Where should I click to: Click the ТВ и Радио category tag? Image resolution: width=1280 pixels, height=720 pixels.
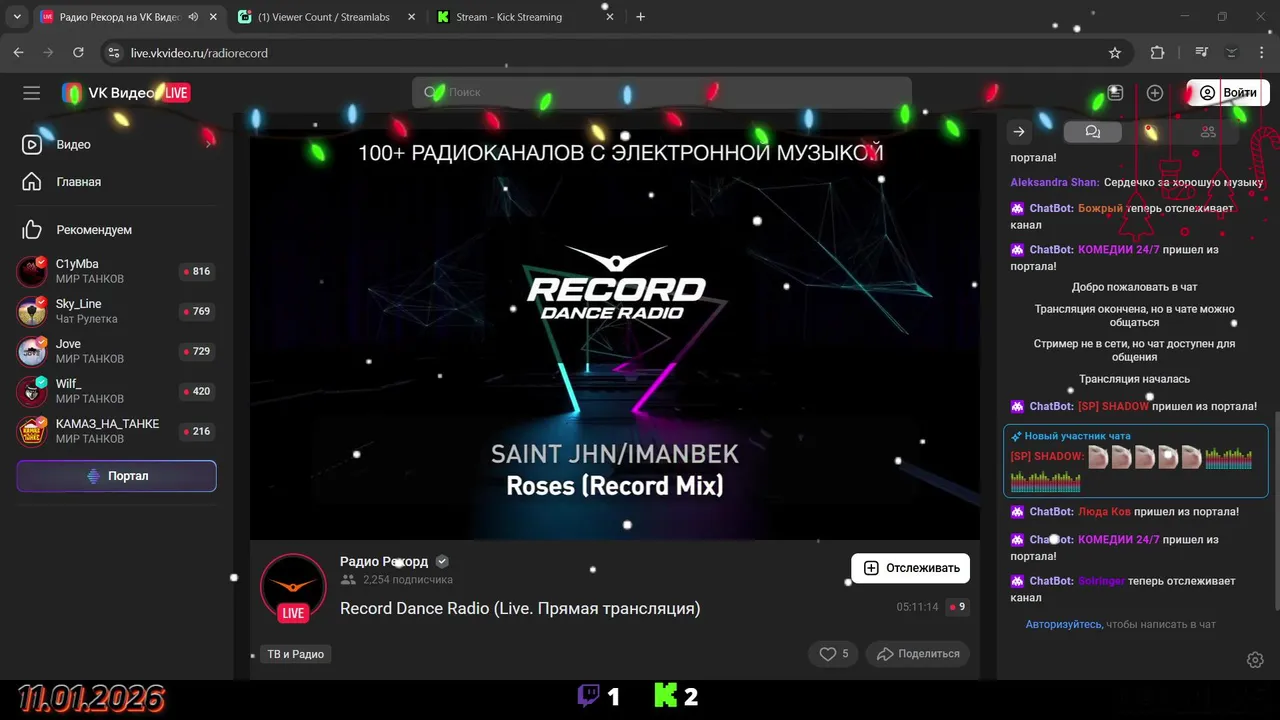(x=295, y=654)
